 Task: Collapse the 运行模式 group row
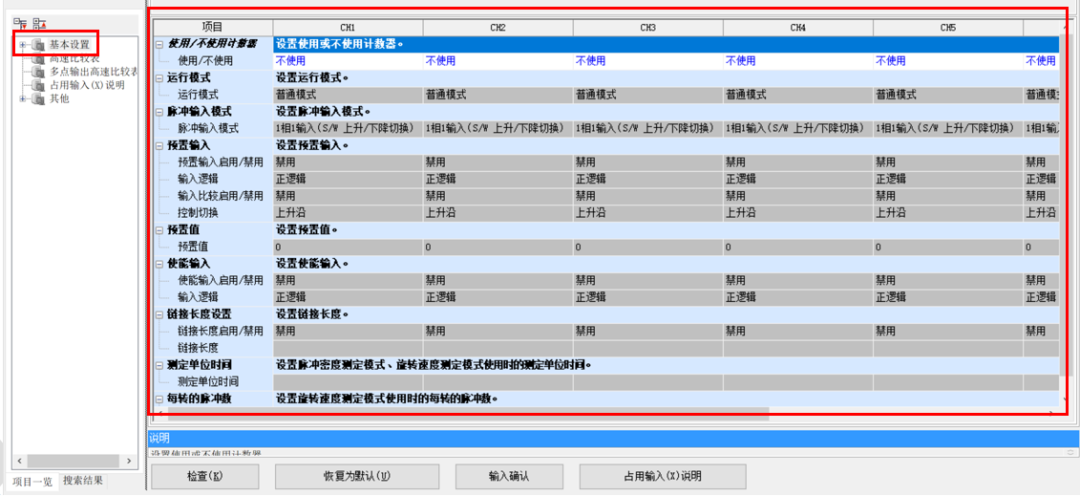pyautogui.click(x=160, y=77)
